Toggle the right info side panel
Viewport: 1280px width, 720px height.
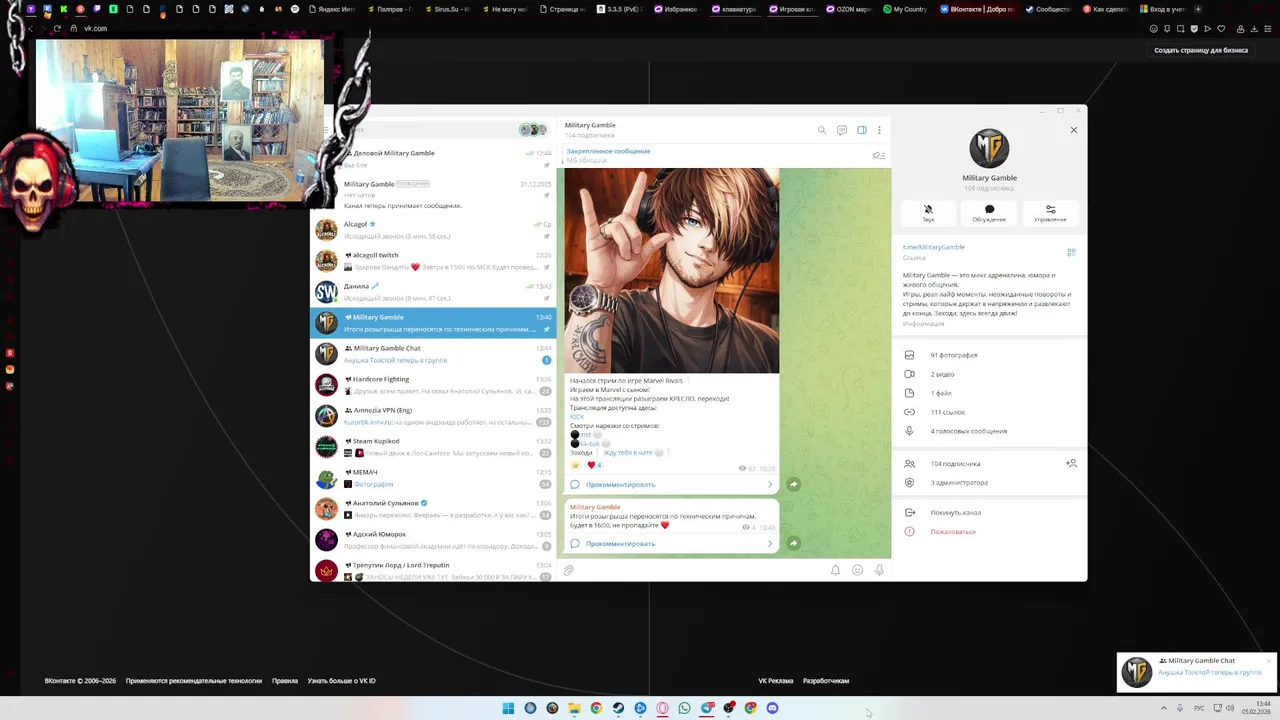(x=862, y=130)
